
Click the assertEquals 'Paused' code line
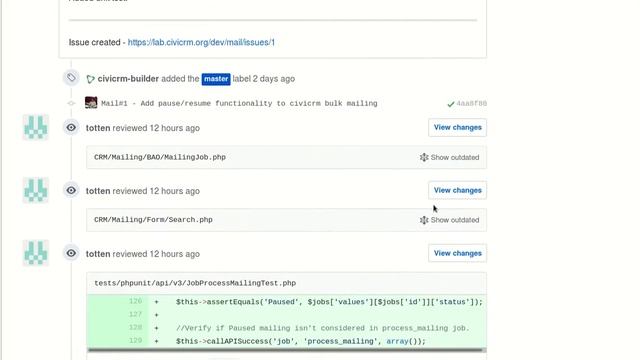[329, 302]
